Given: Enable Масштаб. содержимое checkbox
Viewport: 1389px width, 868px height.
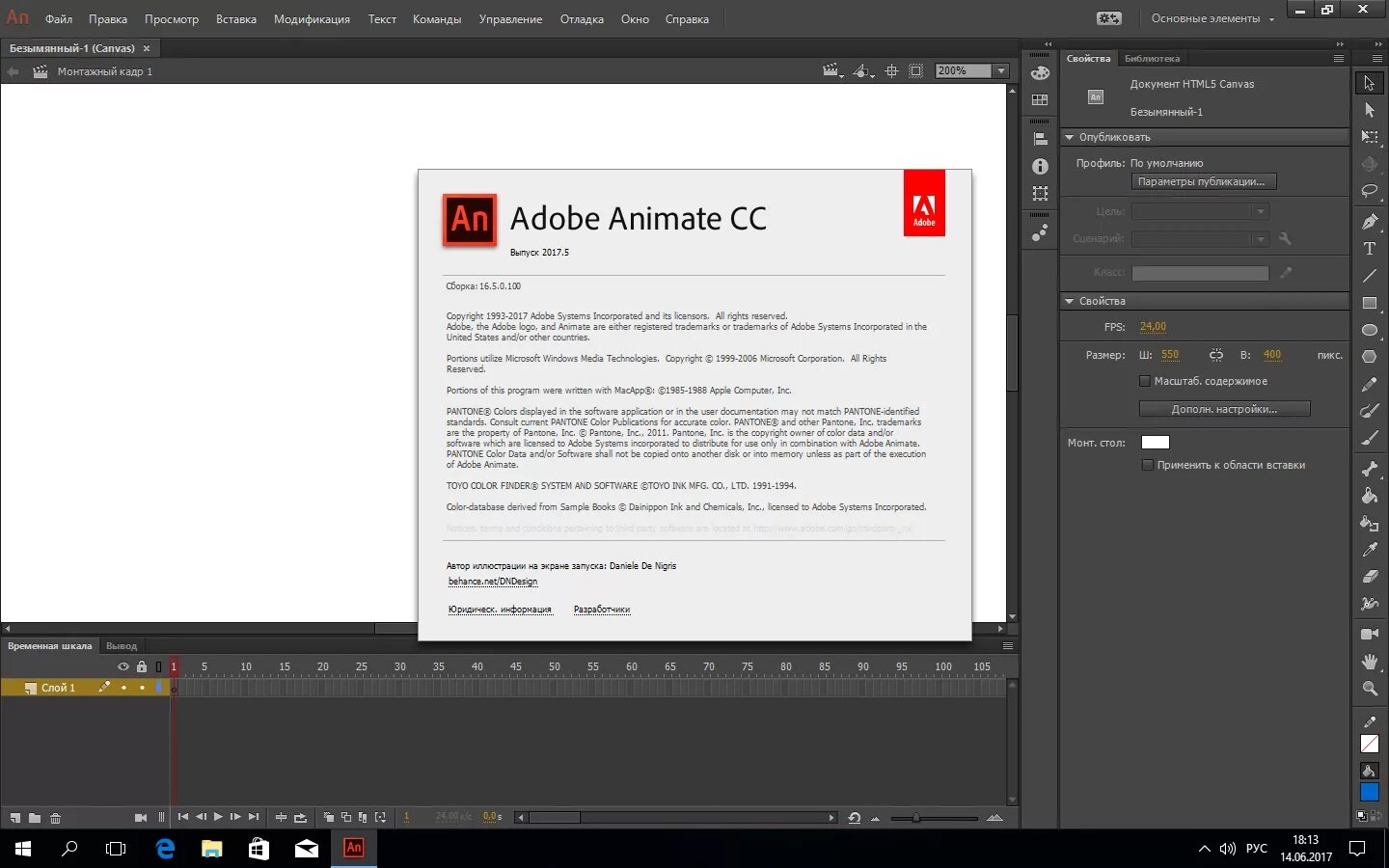Looking at the screenshot, I should pos(1145,381).
